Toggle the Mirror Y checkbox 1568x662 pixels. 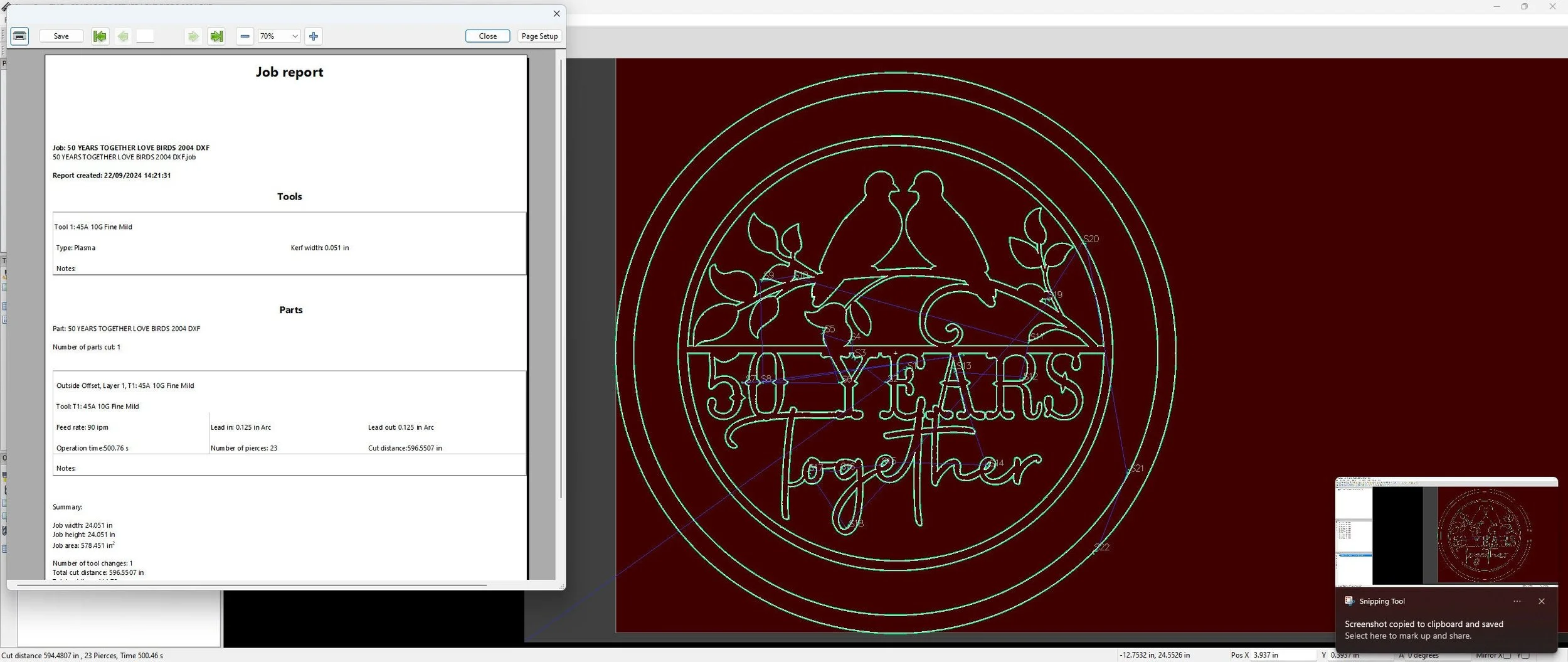click(x=1526, y=655)
